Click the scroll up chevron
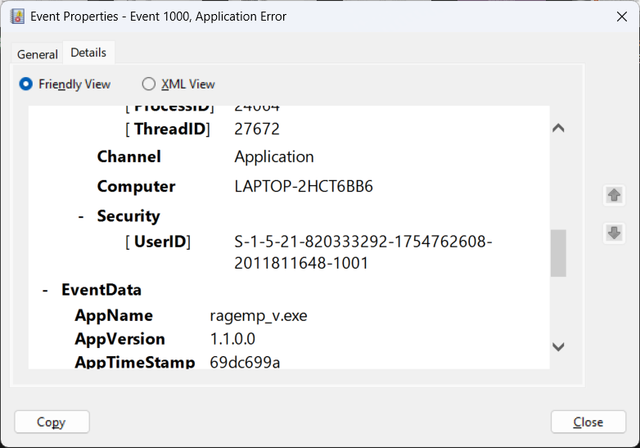 [x=558, y=128]
